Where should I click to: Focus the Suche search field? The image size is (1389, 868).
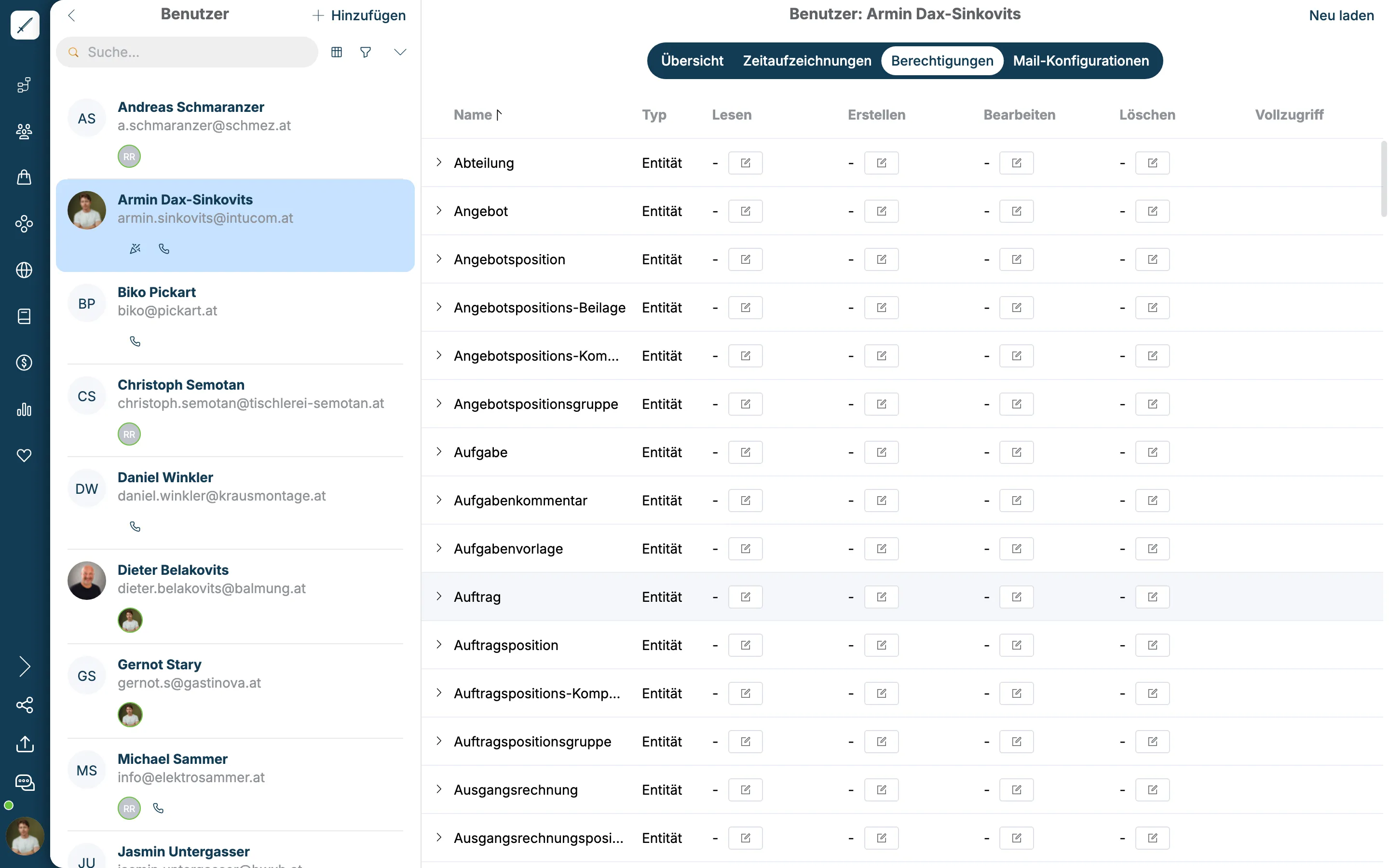[187, 52]
